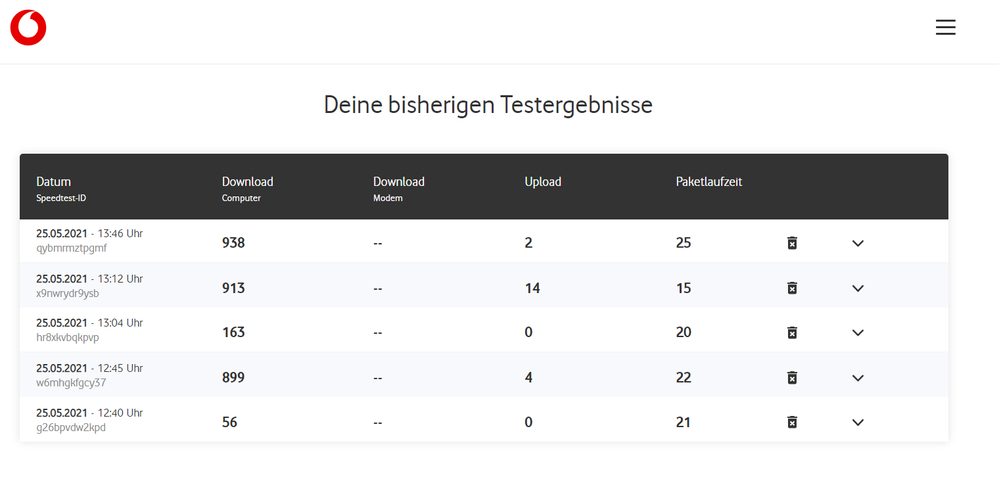Expand the 13:04 Uhr result details
The width and height of the screenshot is (999, 479).
point(857,332)
